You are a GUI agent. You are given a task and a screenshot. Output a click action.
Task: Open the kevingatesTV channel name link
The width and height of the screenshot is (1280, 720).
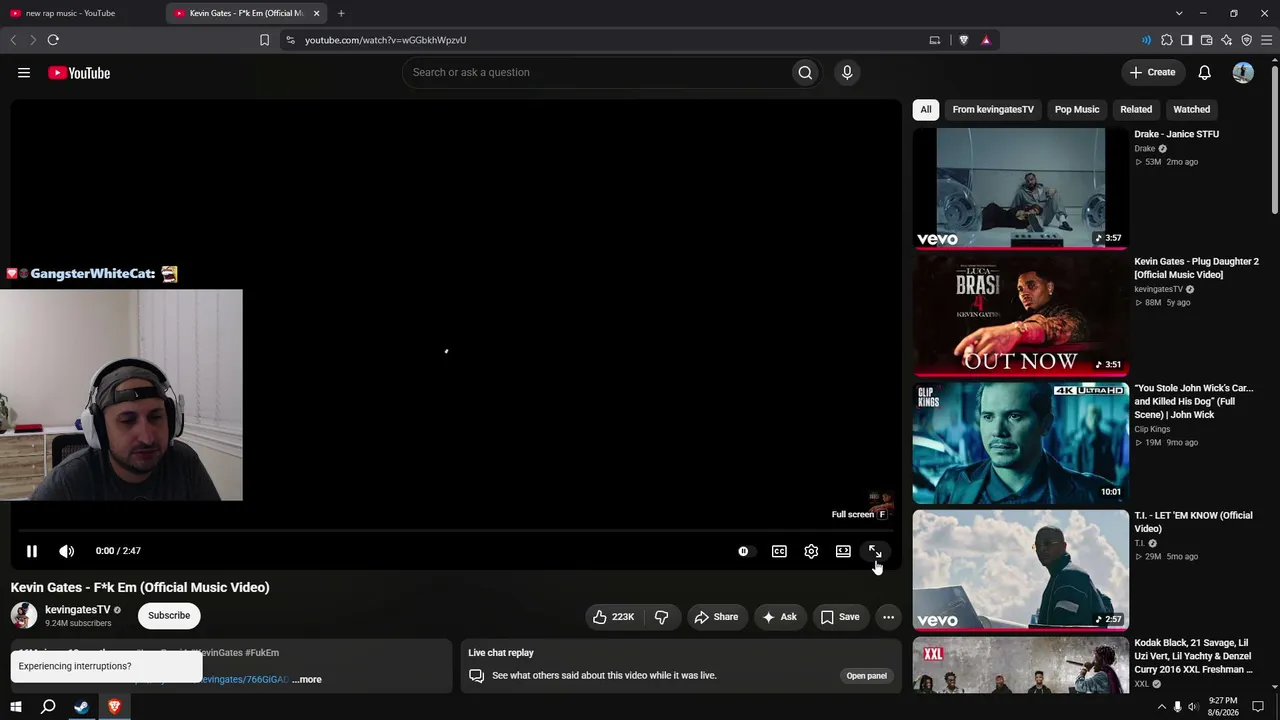click(x=78, y=610)
